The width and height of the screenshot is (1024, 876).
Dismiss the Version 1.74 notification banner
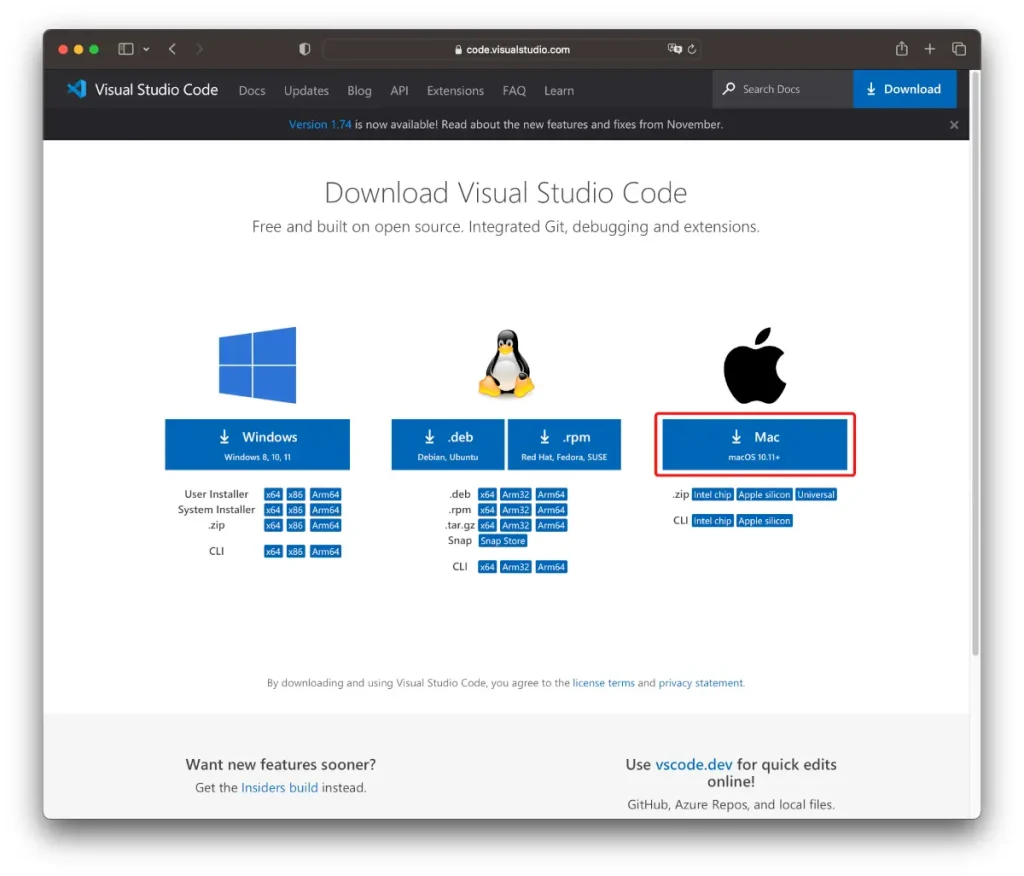pyautogui.click(x=954, y=125)
